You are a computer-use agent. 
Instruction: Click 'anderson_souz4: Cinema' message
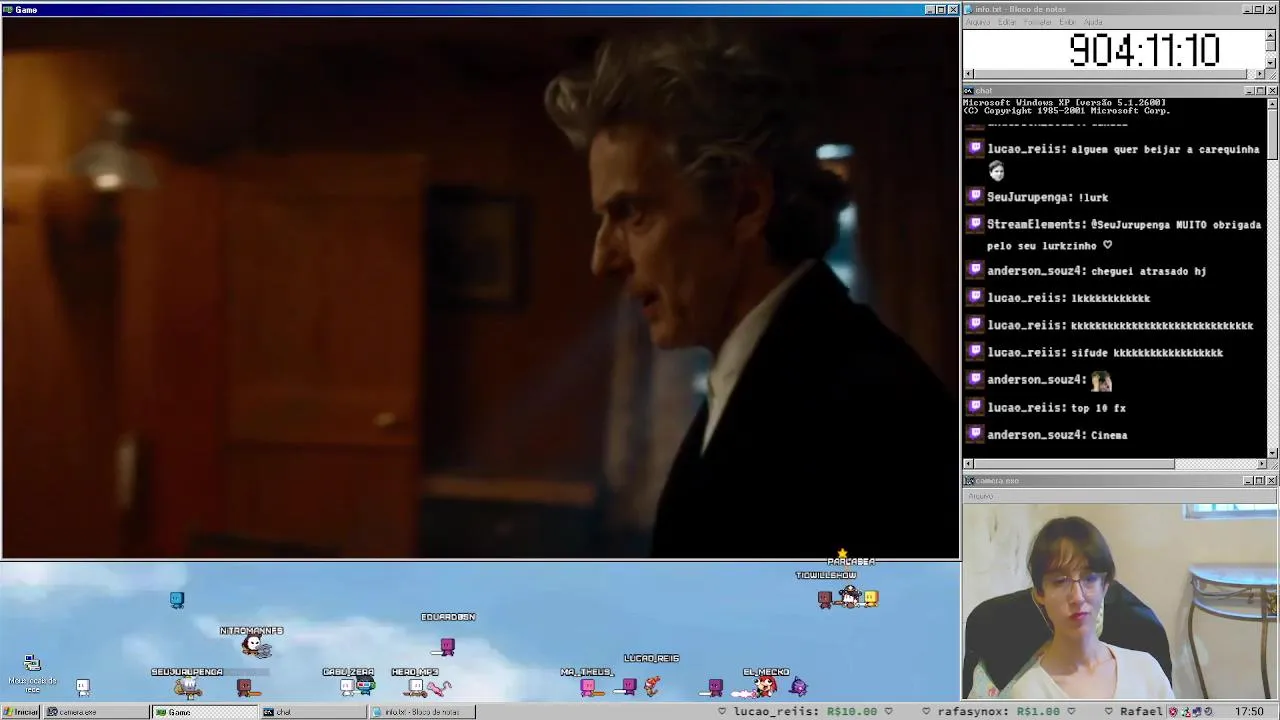[x=1057, y=435]
